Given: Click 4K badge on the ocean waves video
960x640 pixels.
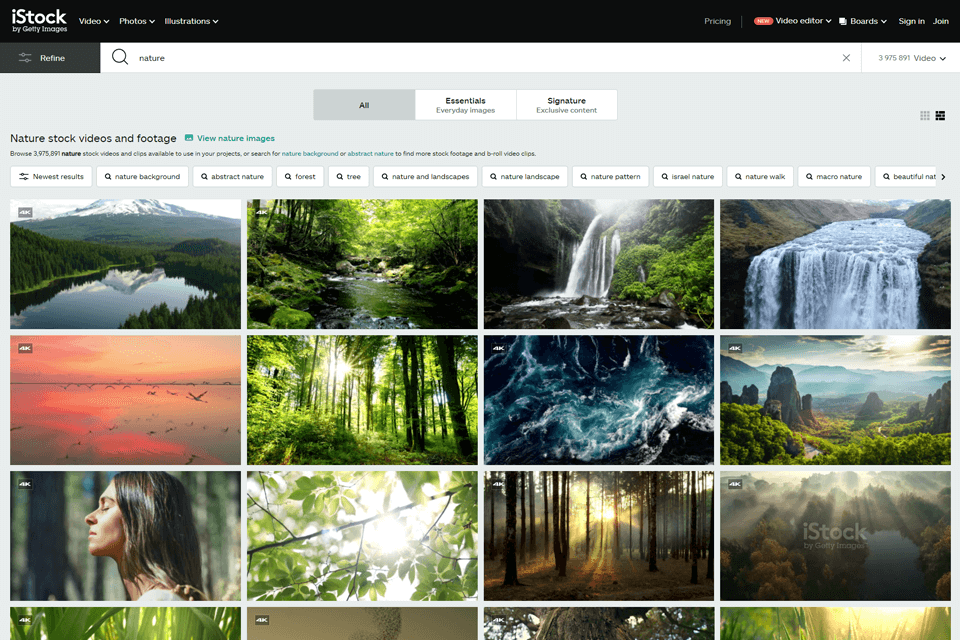Looking at the screenshot, I should [498, 348].
